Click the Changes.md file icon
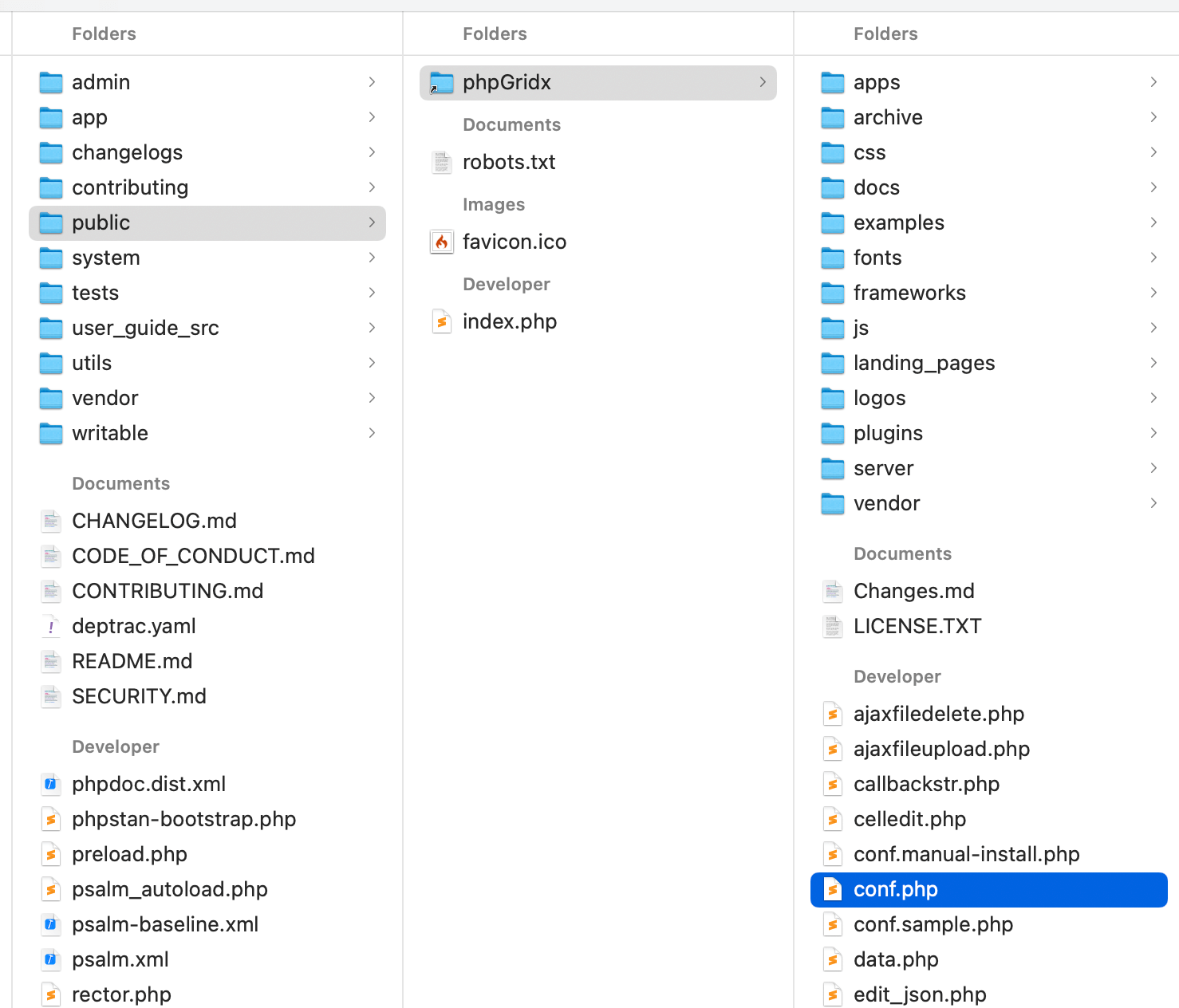 click(833, 591)
